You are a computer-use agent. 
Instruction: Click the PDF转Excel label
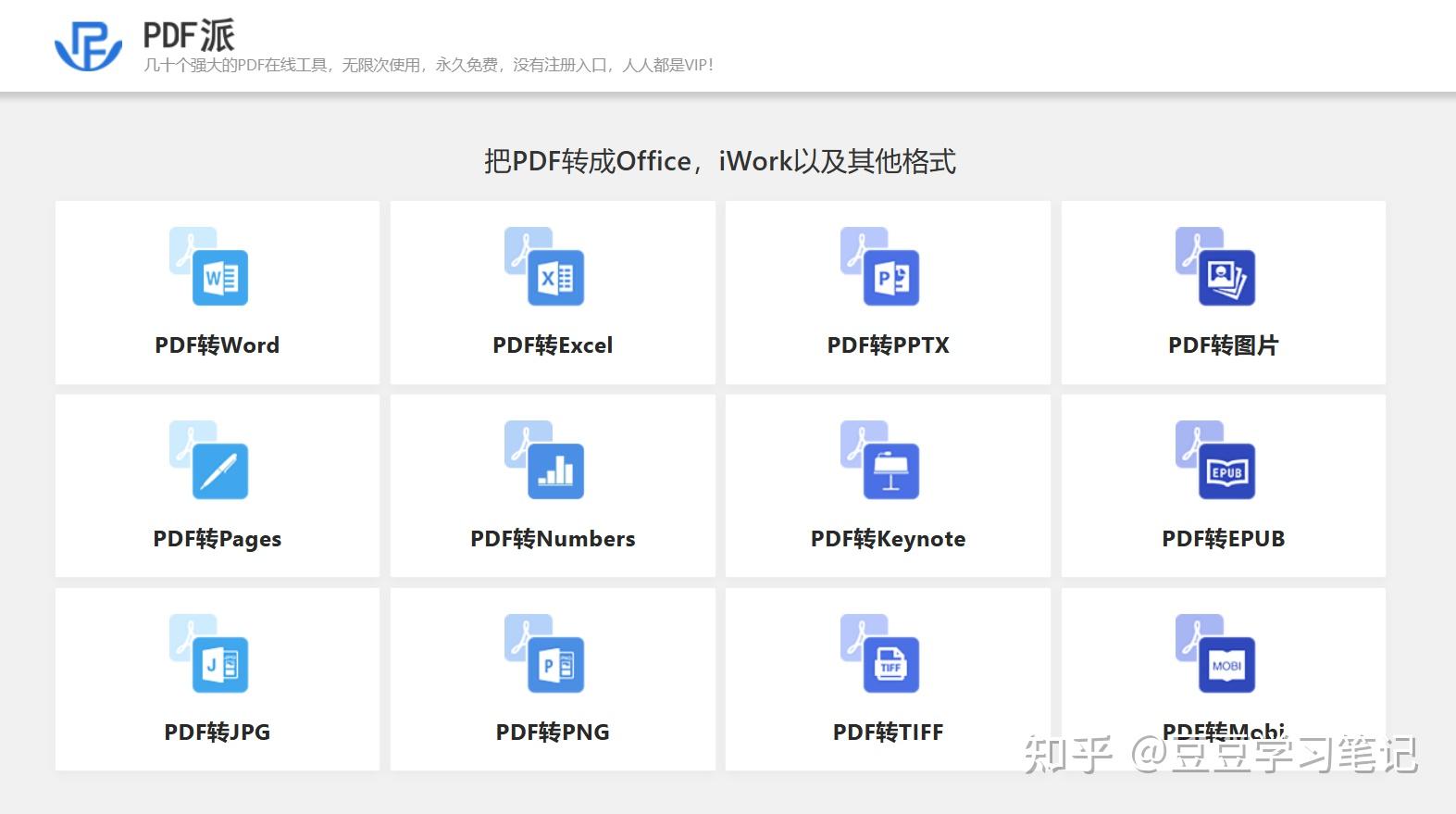click(553, 345)
